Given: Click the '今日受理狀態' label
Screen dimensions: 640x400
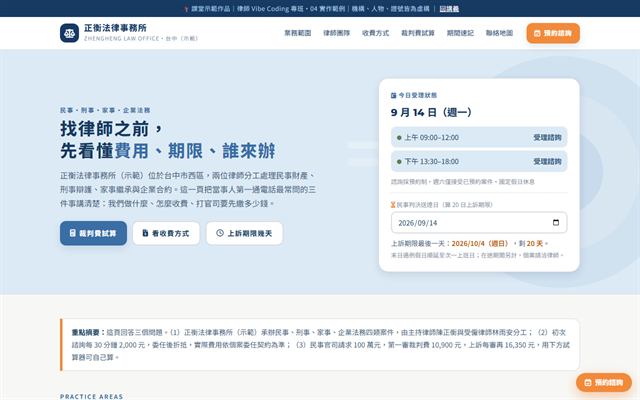Looking at the screenshot, I should [418, 96].
